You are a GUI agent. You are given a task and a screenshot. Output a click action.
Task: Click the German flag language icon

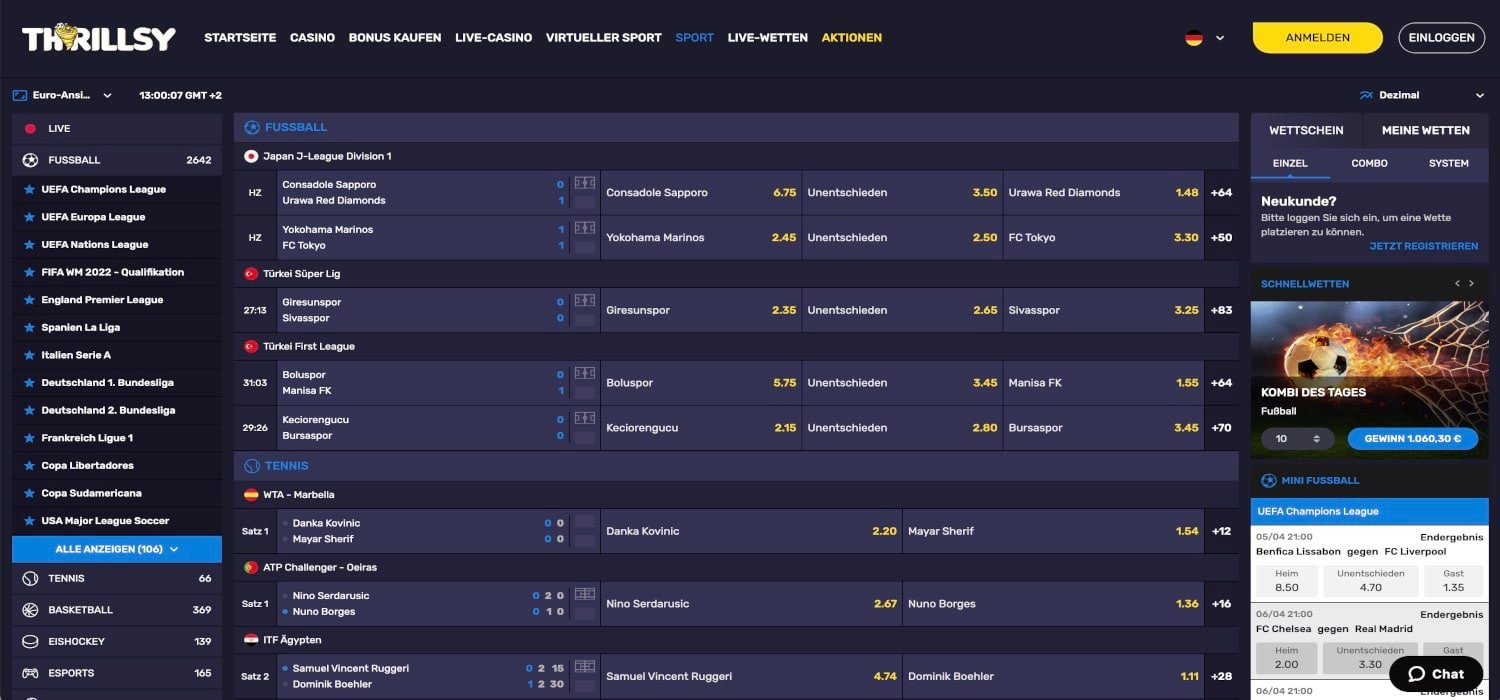(1194, 38)
